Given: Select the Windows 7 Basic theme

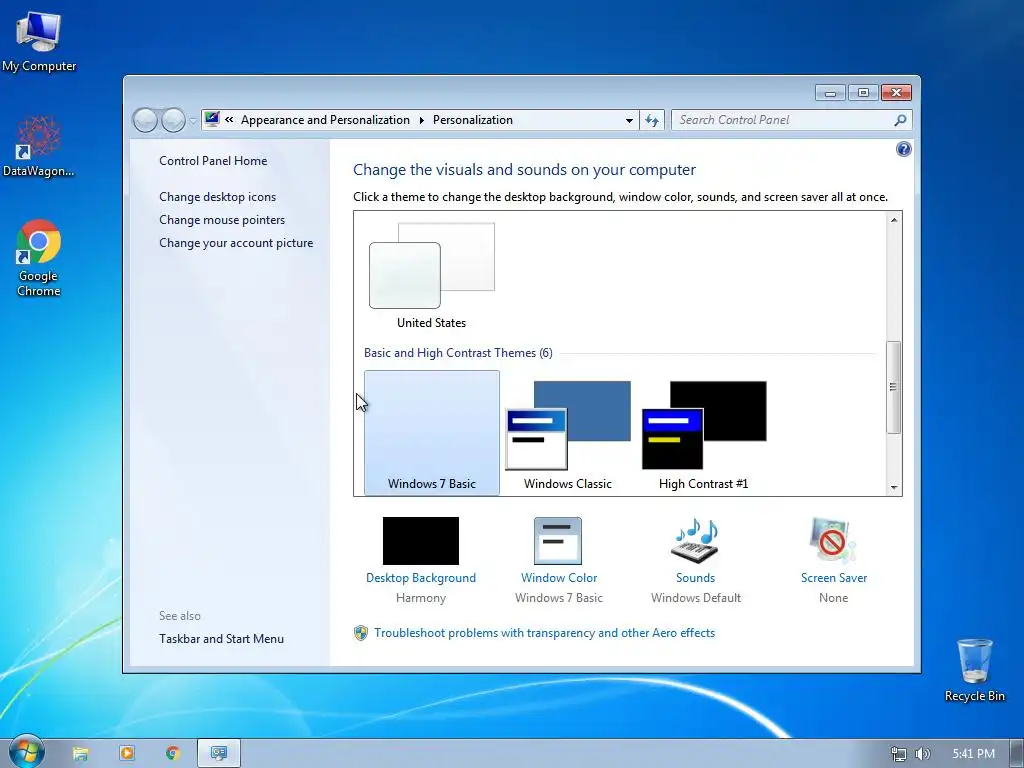Looking at the screenshot, I should pos(432,432).
